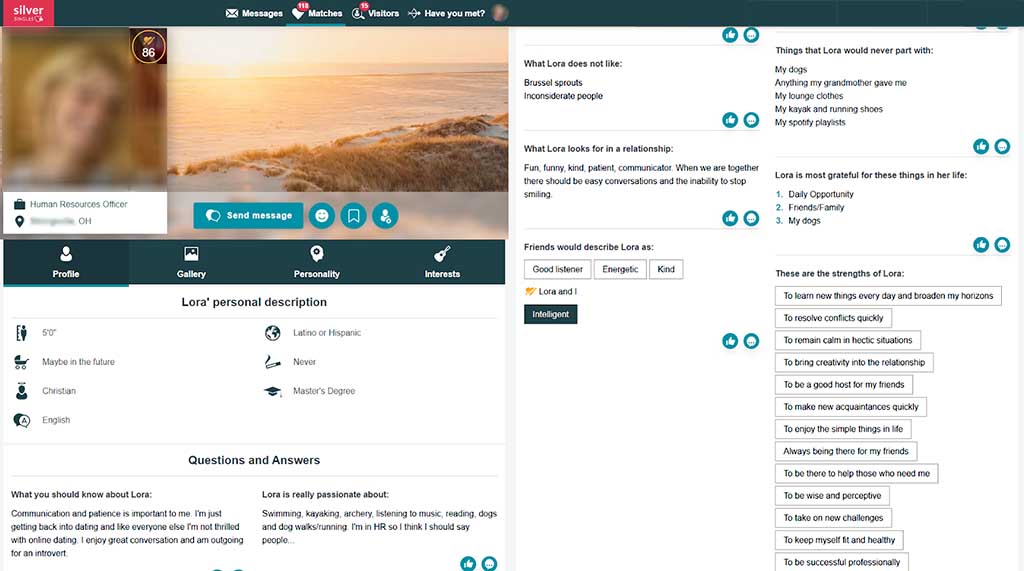1024x571 pixels.
Task: Like 'Things Lora would never part with'
Action: 981,146
